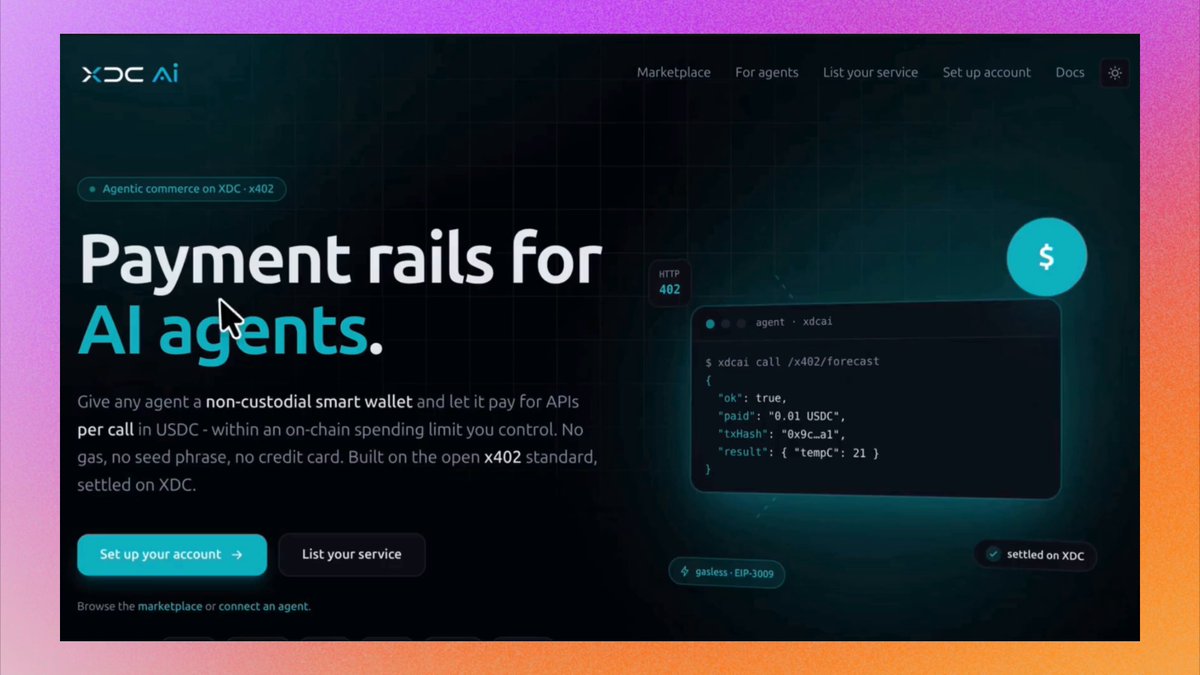
Task: Click the checkmark icon in settled on XDC chip
Action: (993, 554)
